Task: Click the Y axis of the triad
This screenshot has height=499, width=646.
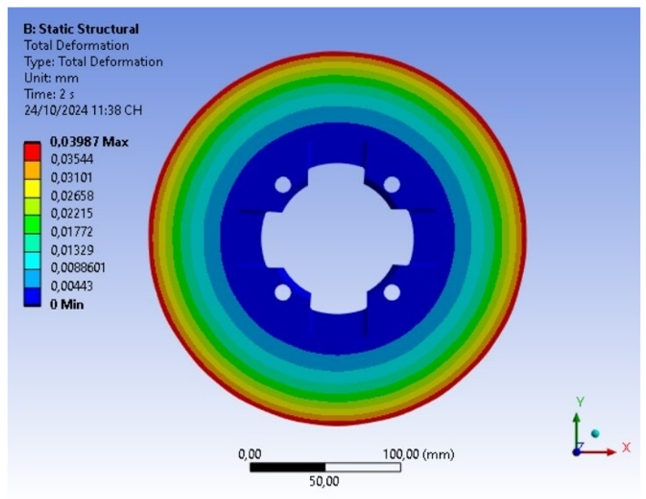Action: pyautogui.click(x=577, y=431)
